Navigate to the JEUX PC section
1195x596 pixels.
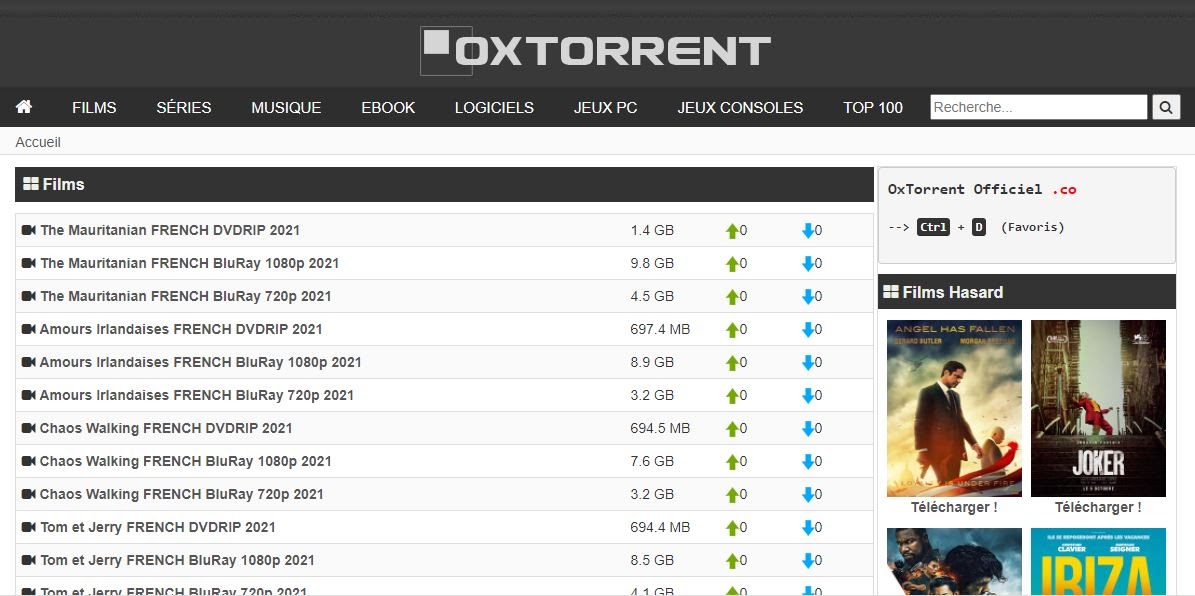[x=605, y=107]
